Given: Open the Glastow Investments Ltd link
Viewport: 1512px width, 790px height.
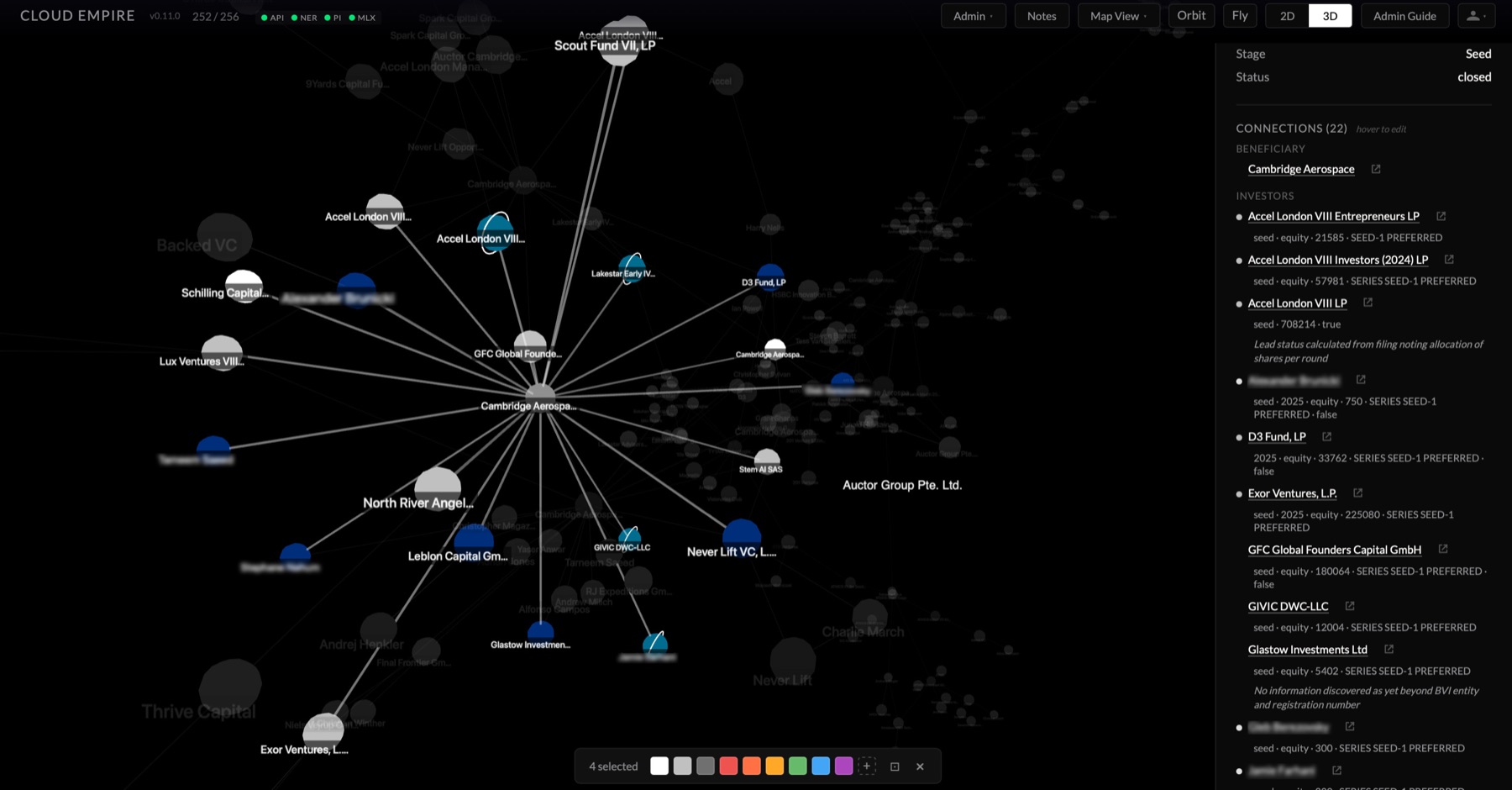Looking at the screenshot, I should pyautogui.click(x=1307, y=650).
